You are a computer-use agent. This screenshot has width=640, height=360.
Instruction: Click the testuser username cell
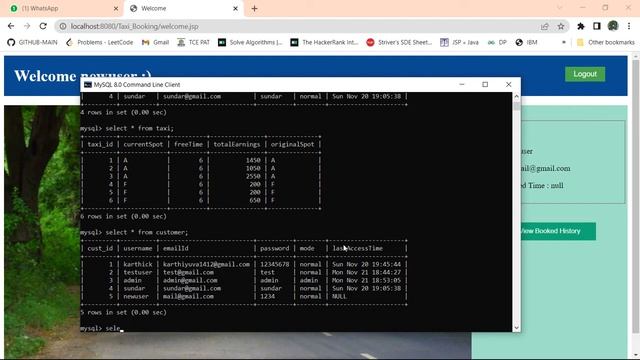(138, 272)
